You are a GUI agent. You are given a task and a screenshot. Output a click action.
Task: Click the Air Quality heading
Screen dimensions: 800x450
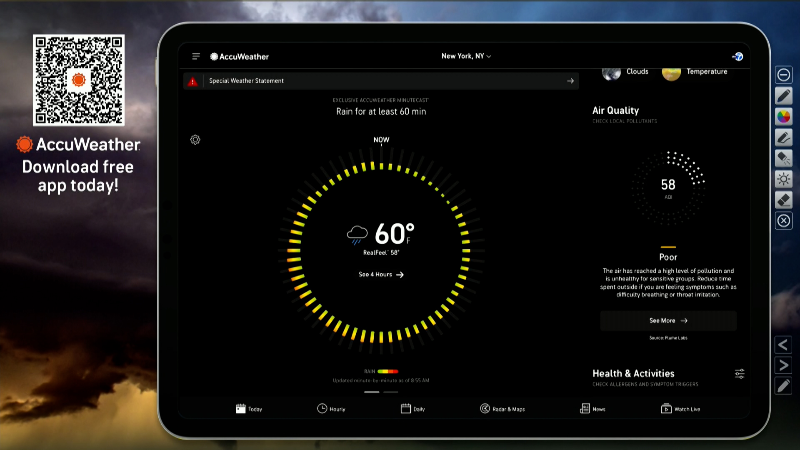click(615, 110)
